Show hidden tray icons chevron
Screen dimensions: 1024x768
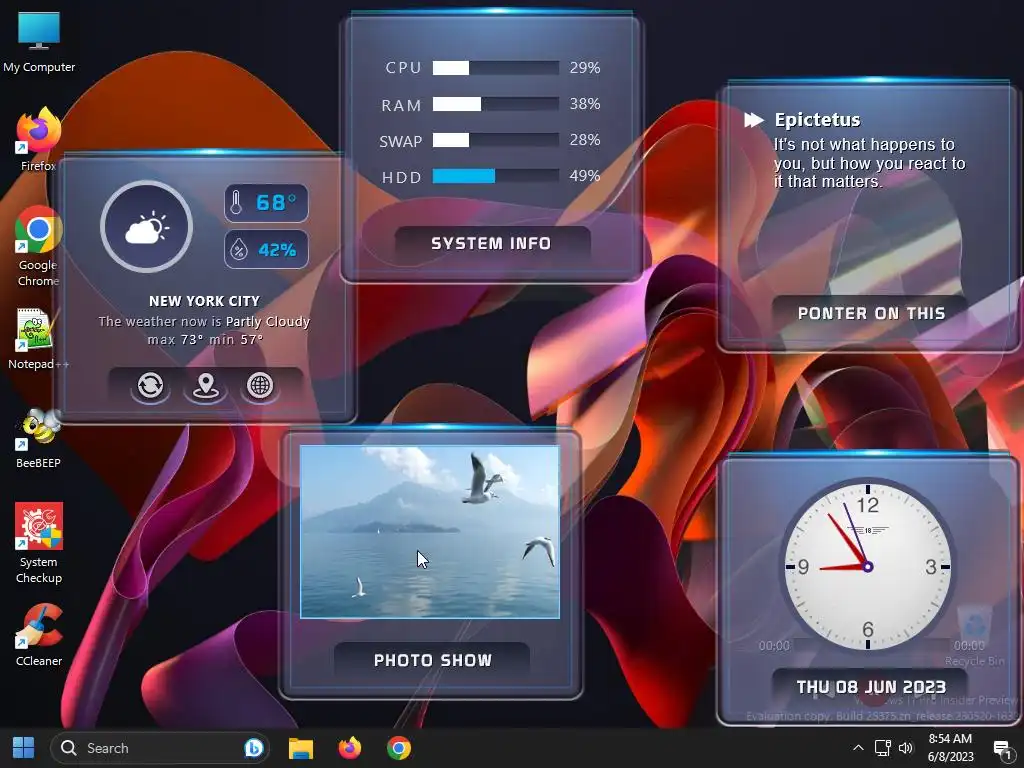pos(858,748)
